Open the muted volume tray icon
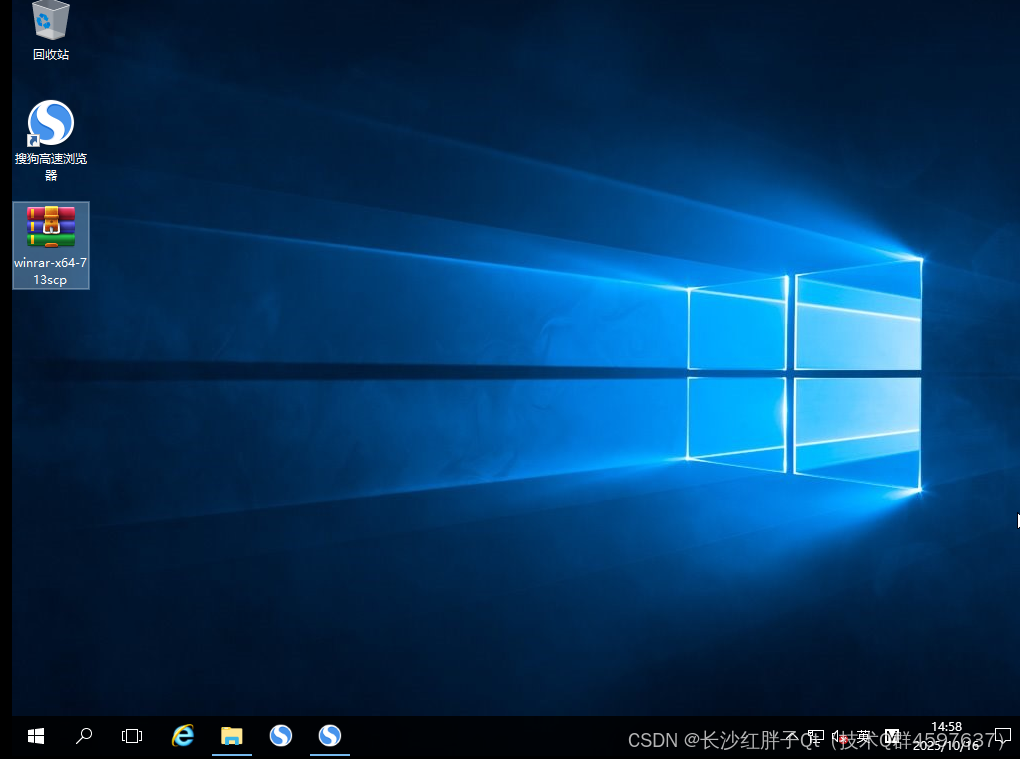Viewport: 1020px width, 759px height. 840,737
